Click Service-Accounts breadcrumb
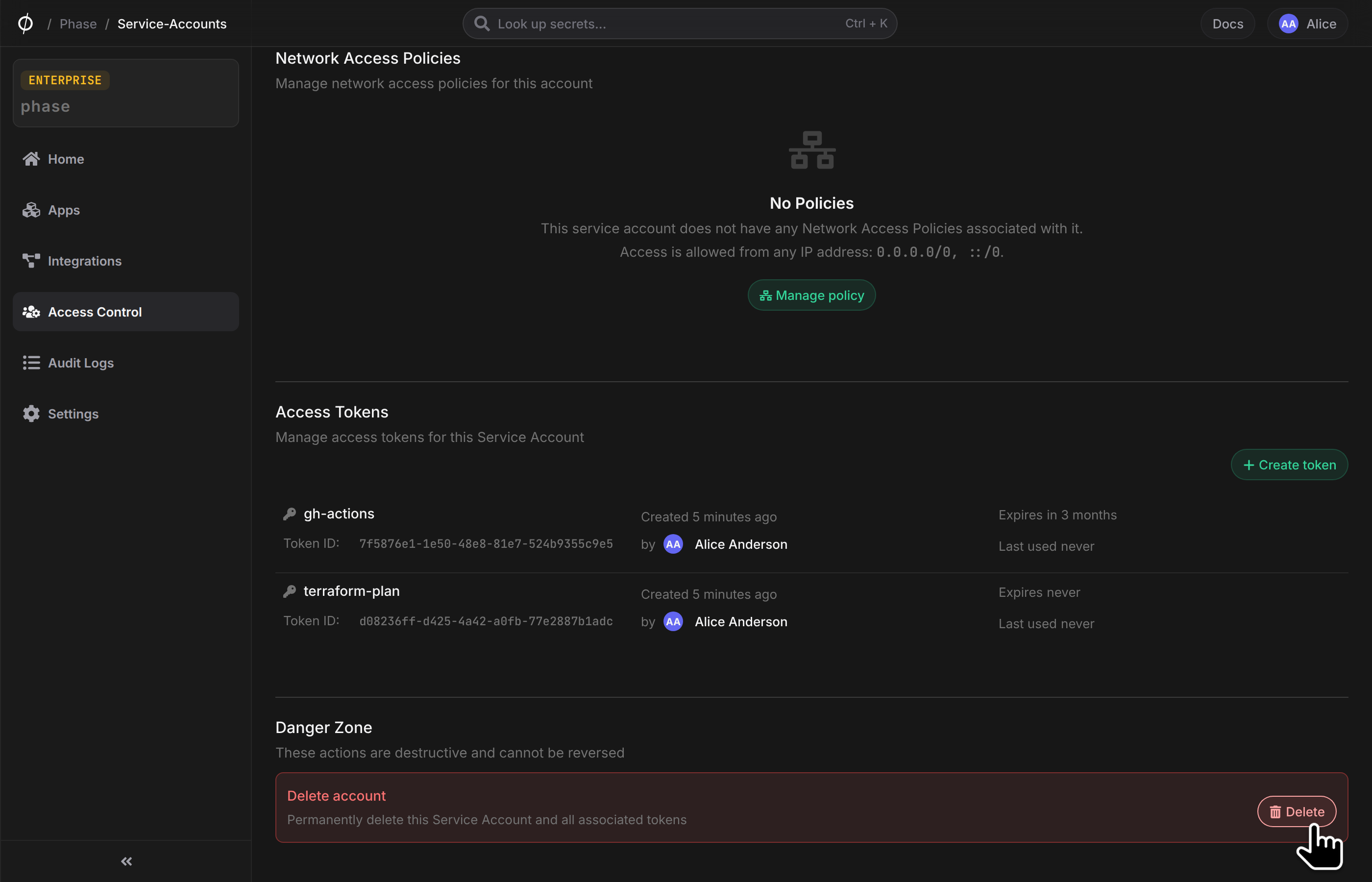1372x882 pixels. [172, 24]
